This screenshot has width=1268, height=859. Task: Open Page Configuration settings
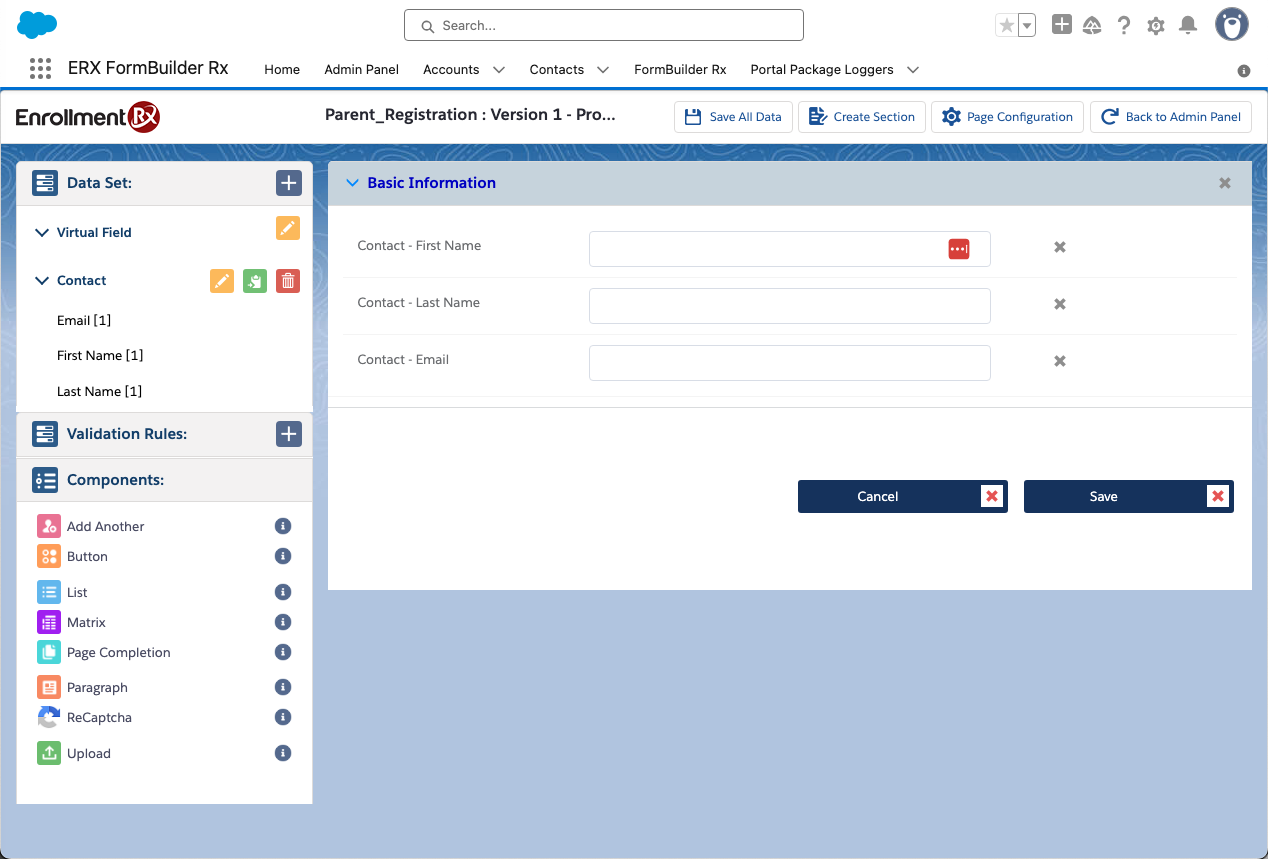click(1007, 117)
